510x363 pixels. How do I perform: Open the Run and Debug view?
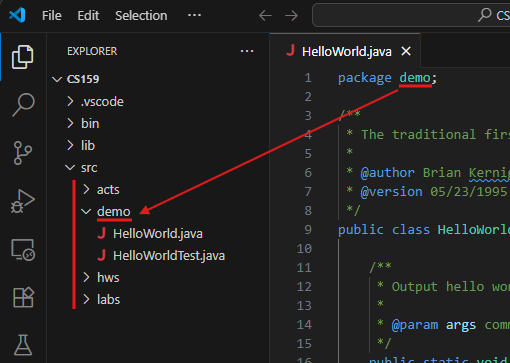click(23, 201)
